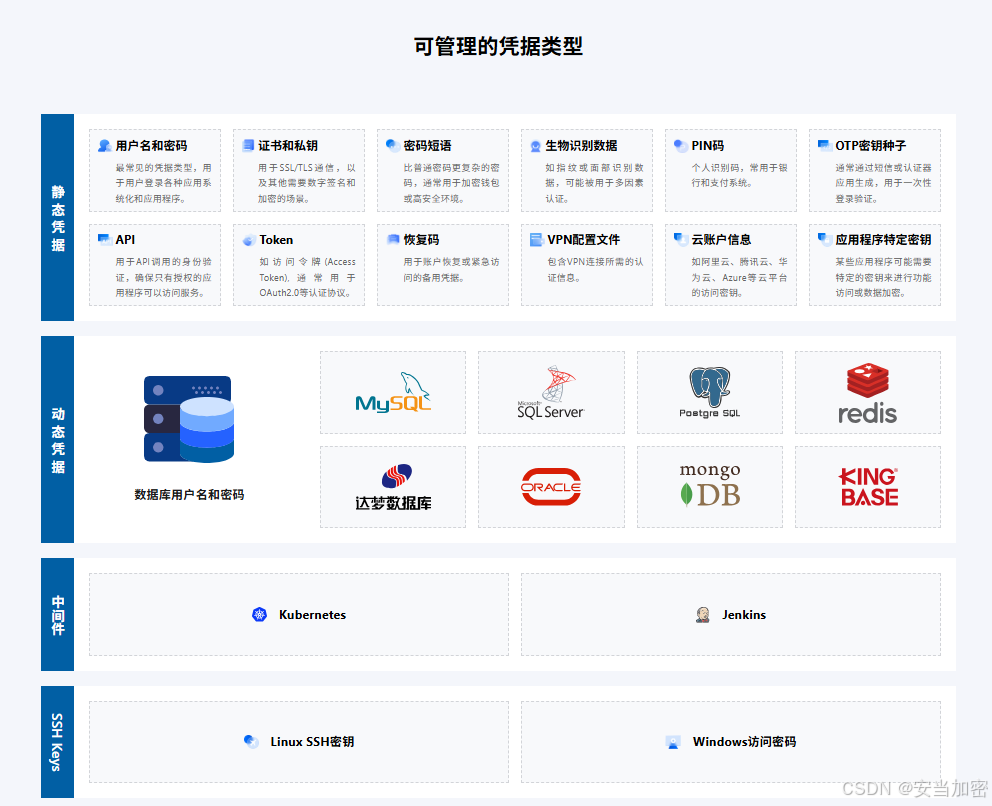Select the mongoDB logo tile
The image size is (992, 806).
[x=709, y=487]
